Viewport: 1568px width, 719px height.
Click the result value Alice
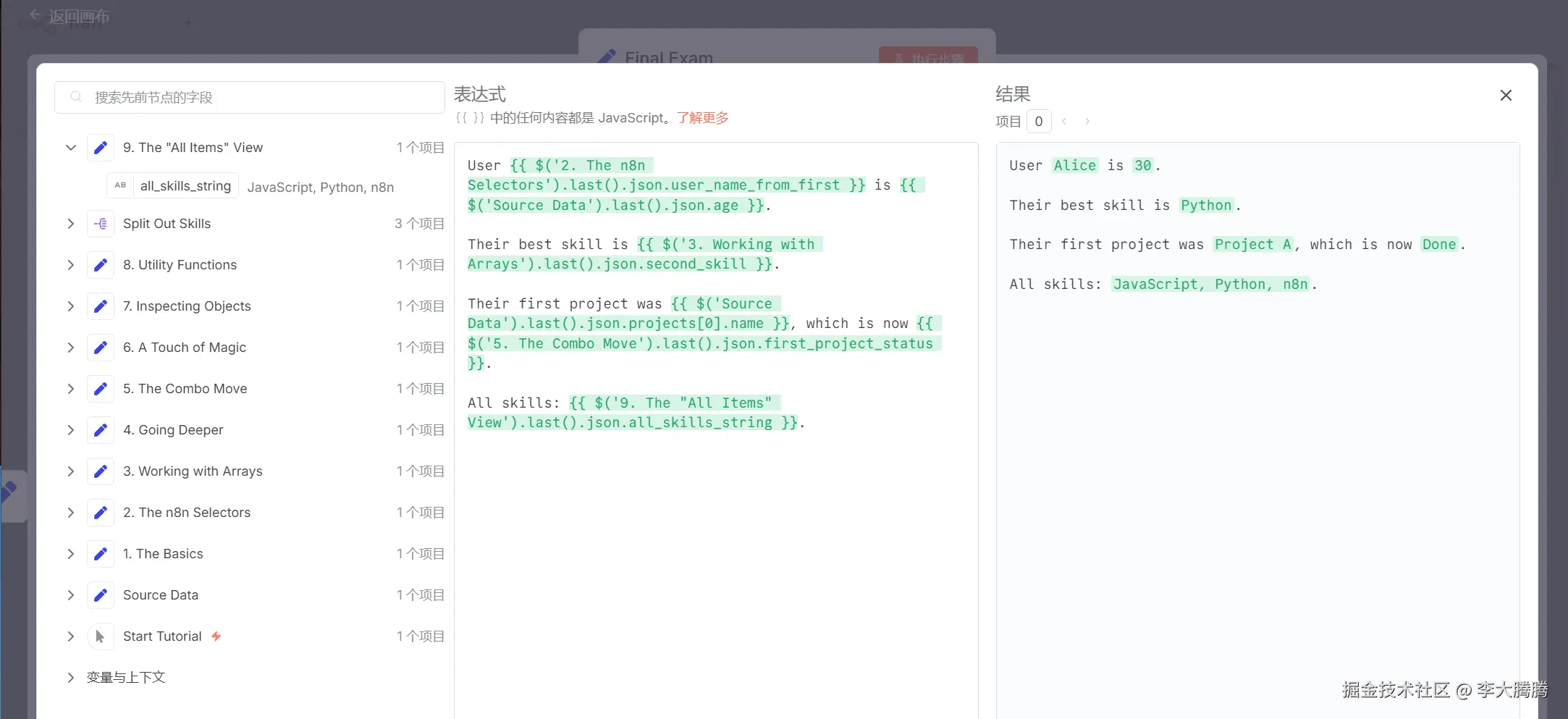pyautogui.click(x=1075, y=166)
